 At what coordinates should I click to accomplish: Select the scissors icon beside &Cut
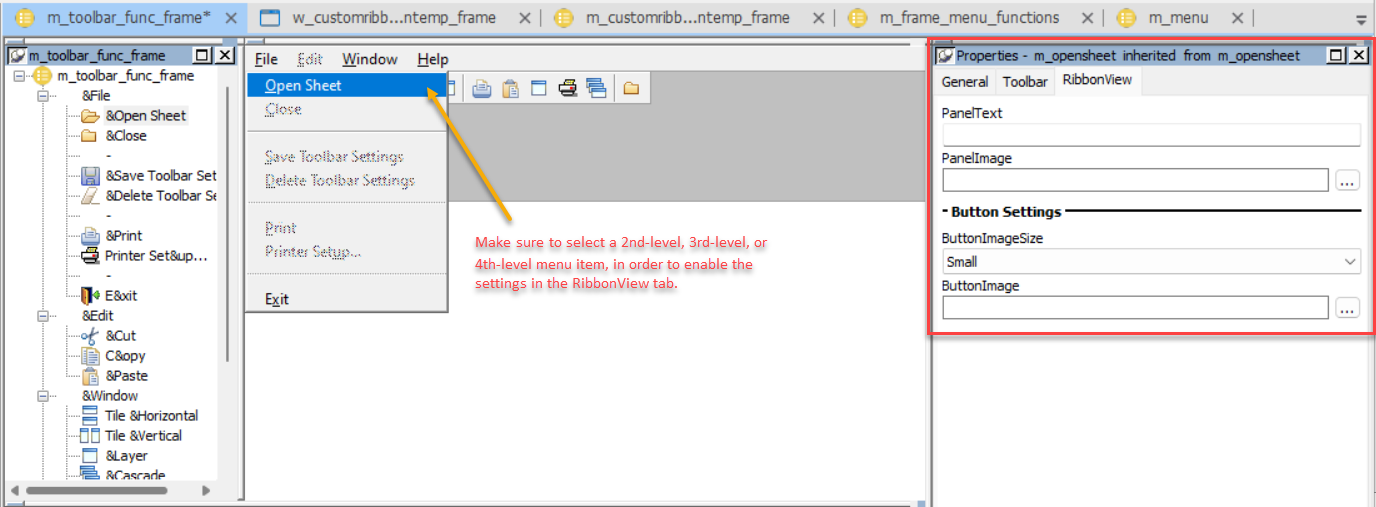coord(90,336)
